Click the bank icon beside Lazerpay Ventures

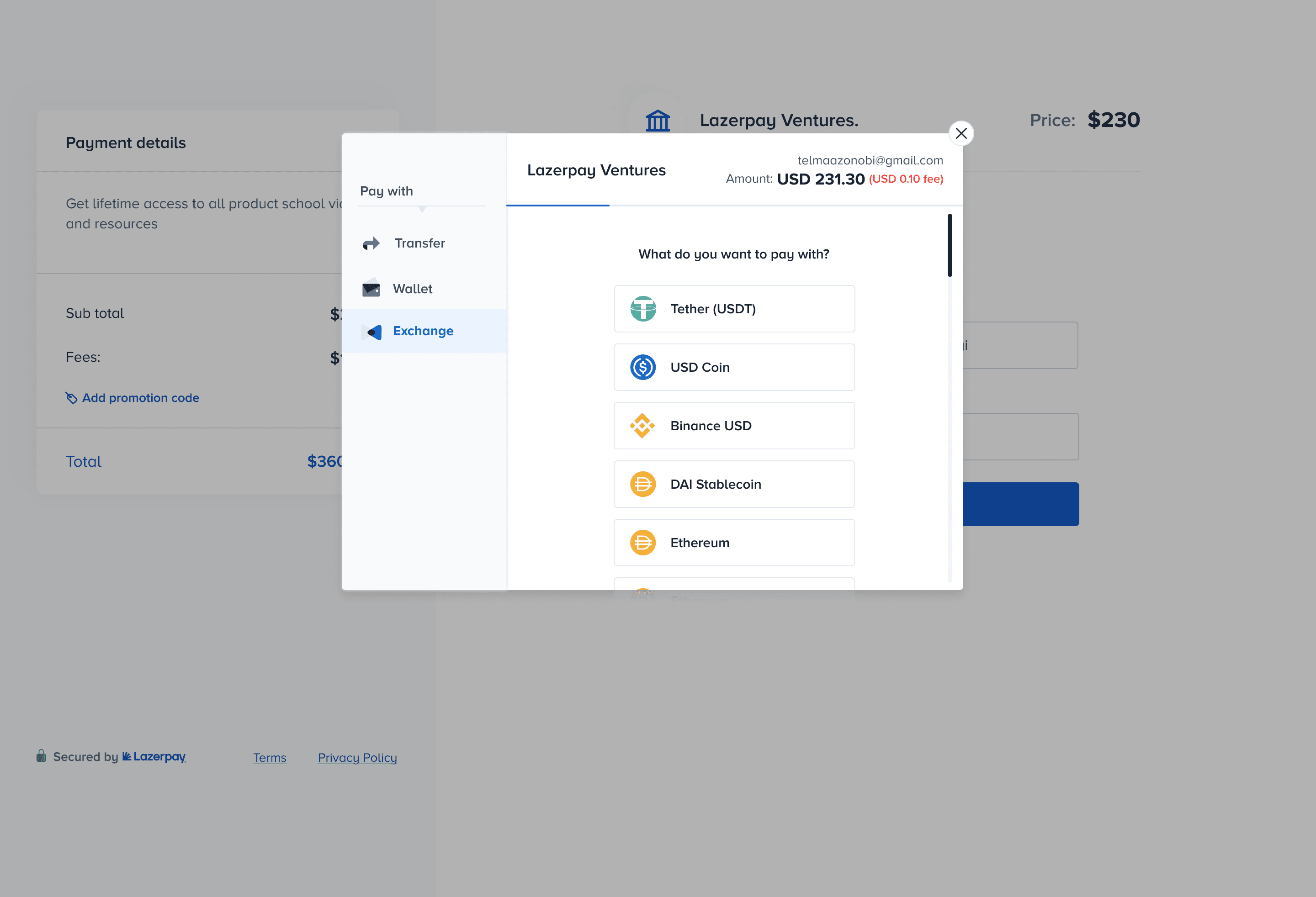[x=658, y=121]
